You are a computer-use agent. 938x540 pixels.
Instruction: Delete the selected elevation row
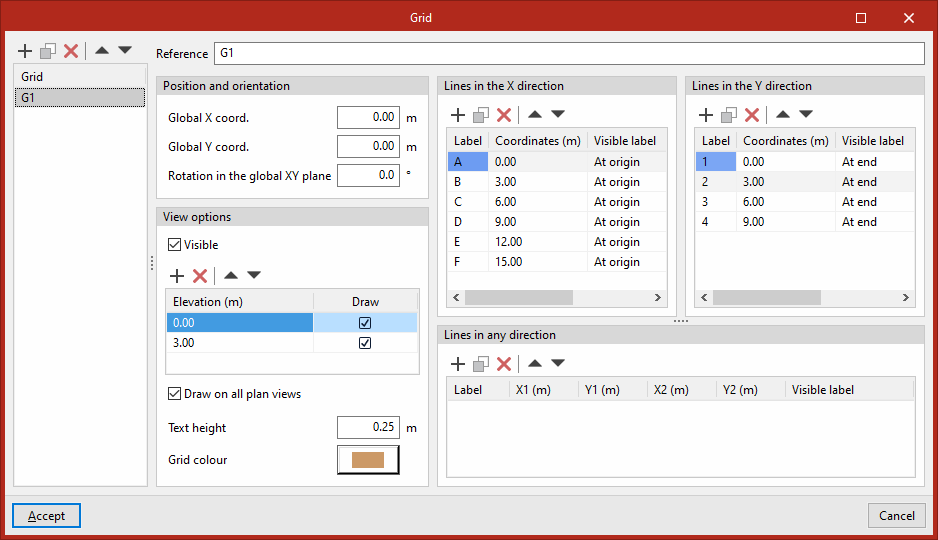tap(200, 276)
